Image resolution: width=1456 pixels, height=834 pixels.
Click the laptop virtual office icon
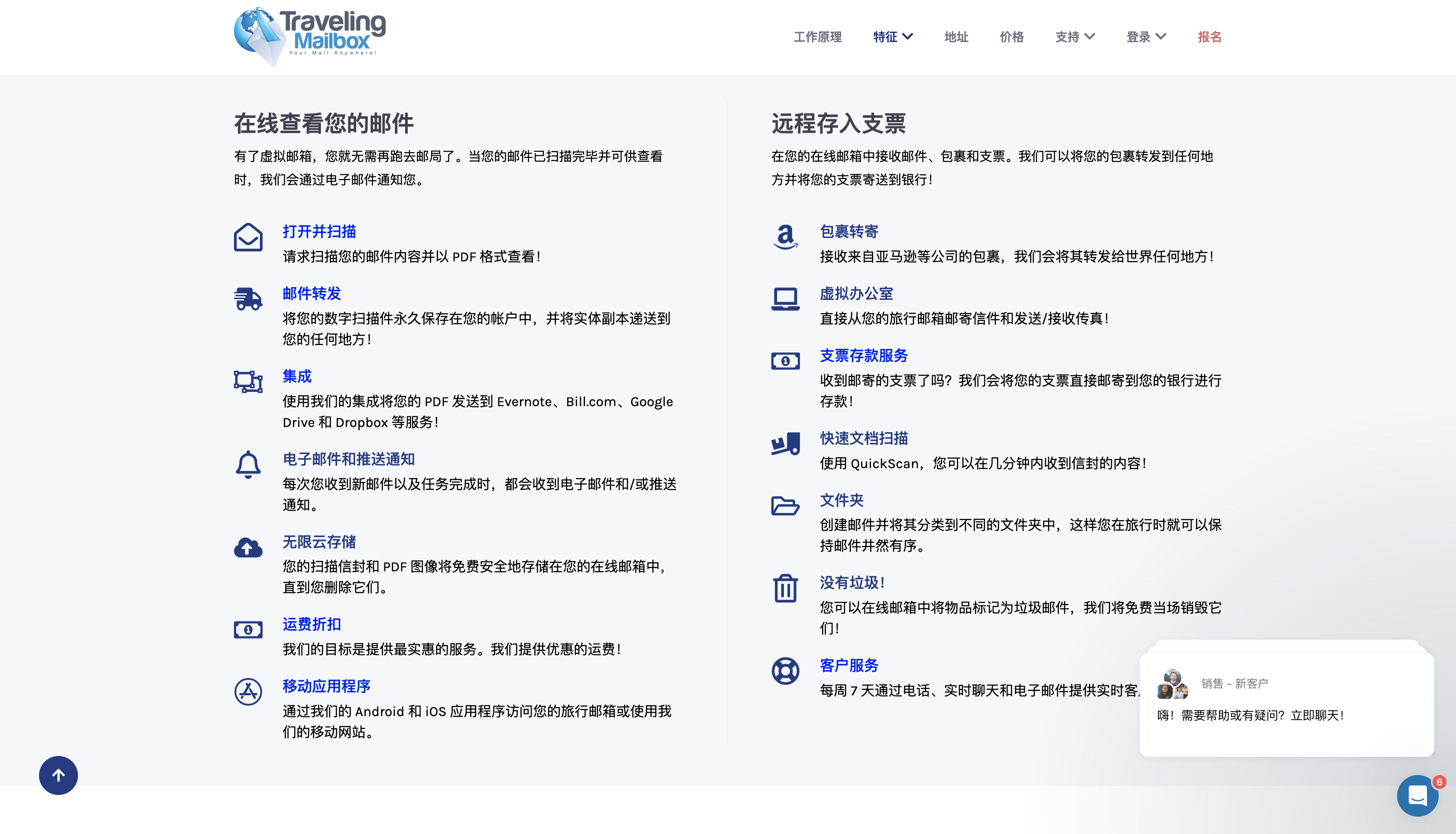(x=785, y=299)
